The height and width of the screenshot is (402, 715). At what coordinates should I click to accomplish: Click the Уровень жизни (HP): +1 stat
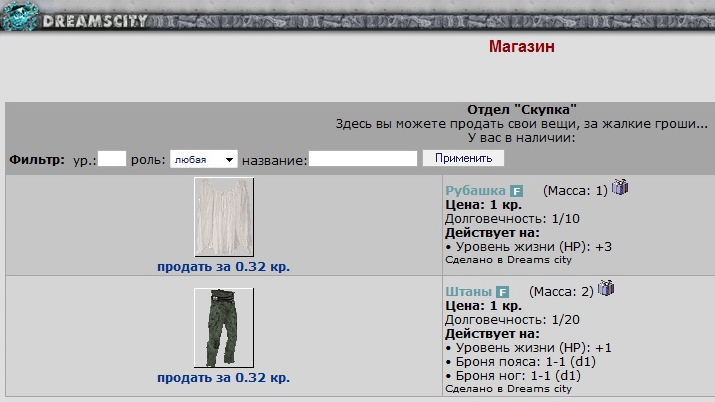(x=529, y=348)
